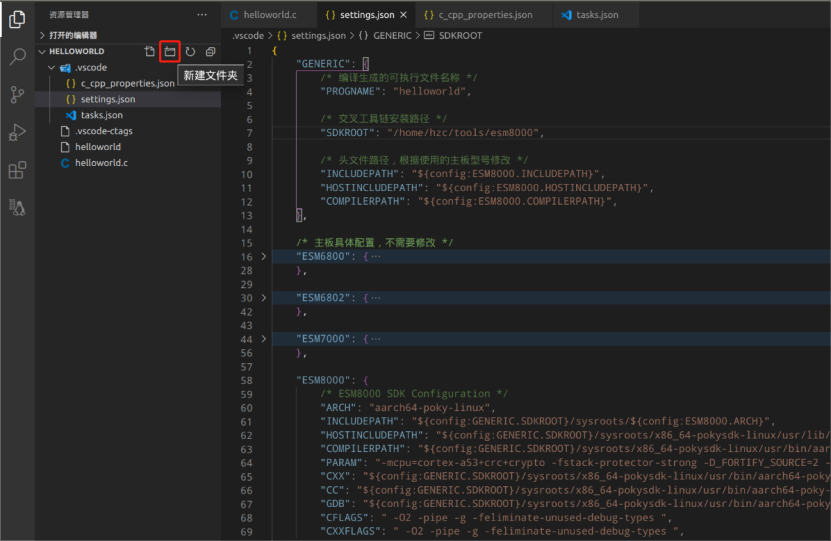Screen dimensions: 831x541
Task: Click the "HOSTINCLUDEPATH" key on line 11
Action: 374,188
